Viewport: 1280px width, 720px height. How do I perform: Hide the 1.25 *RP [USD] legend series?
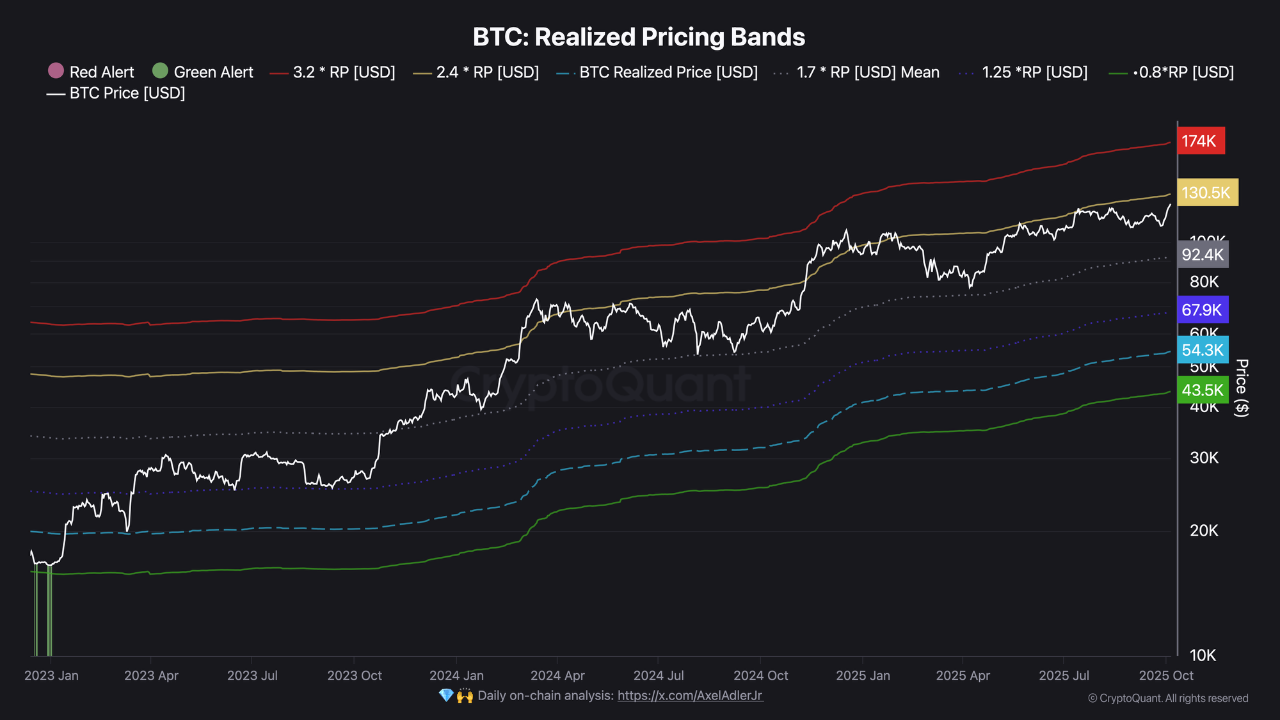point(1034,72)
